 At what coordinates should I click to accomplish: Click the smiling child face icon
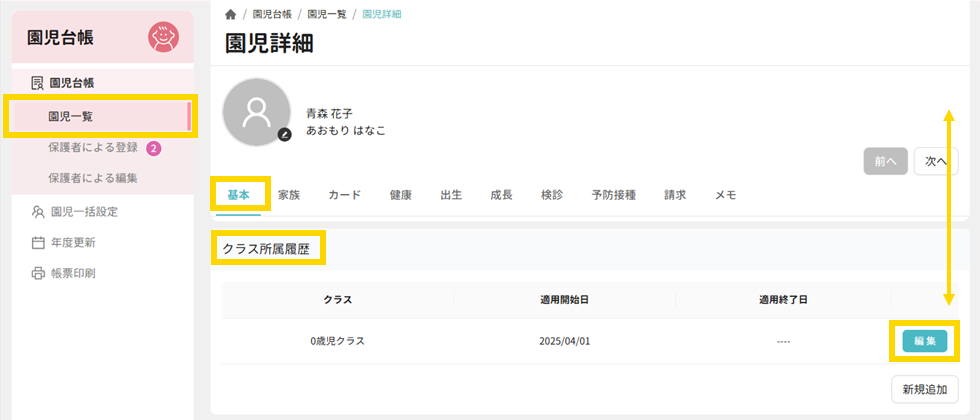pos(163,38)
